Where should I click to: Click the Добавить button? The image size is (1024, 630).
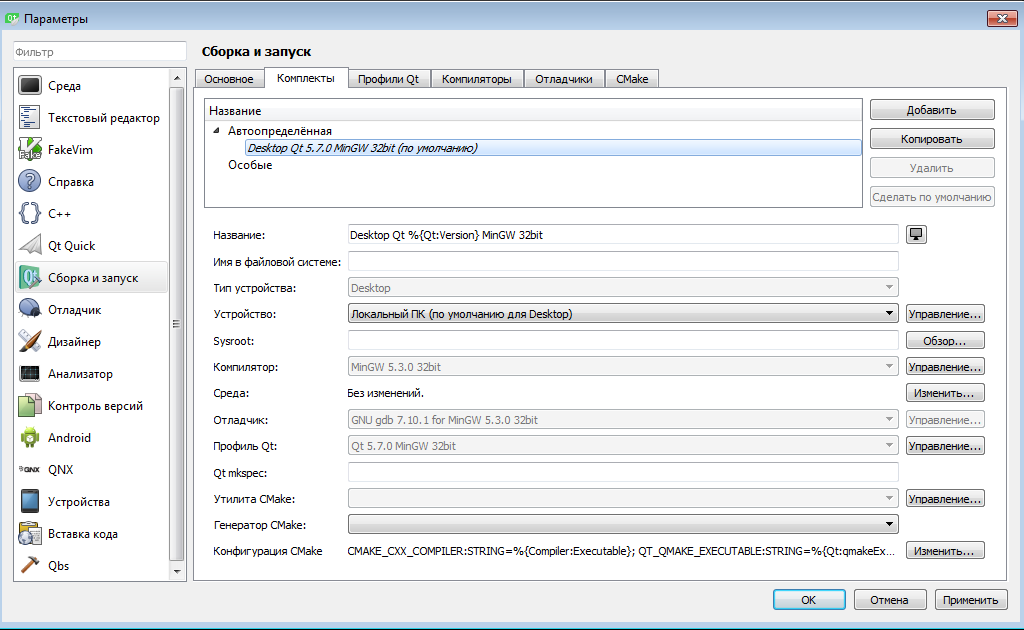click(931, 110)
